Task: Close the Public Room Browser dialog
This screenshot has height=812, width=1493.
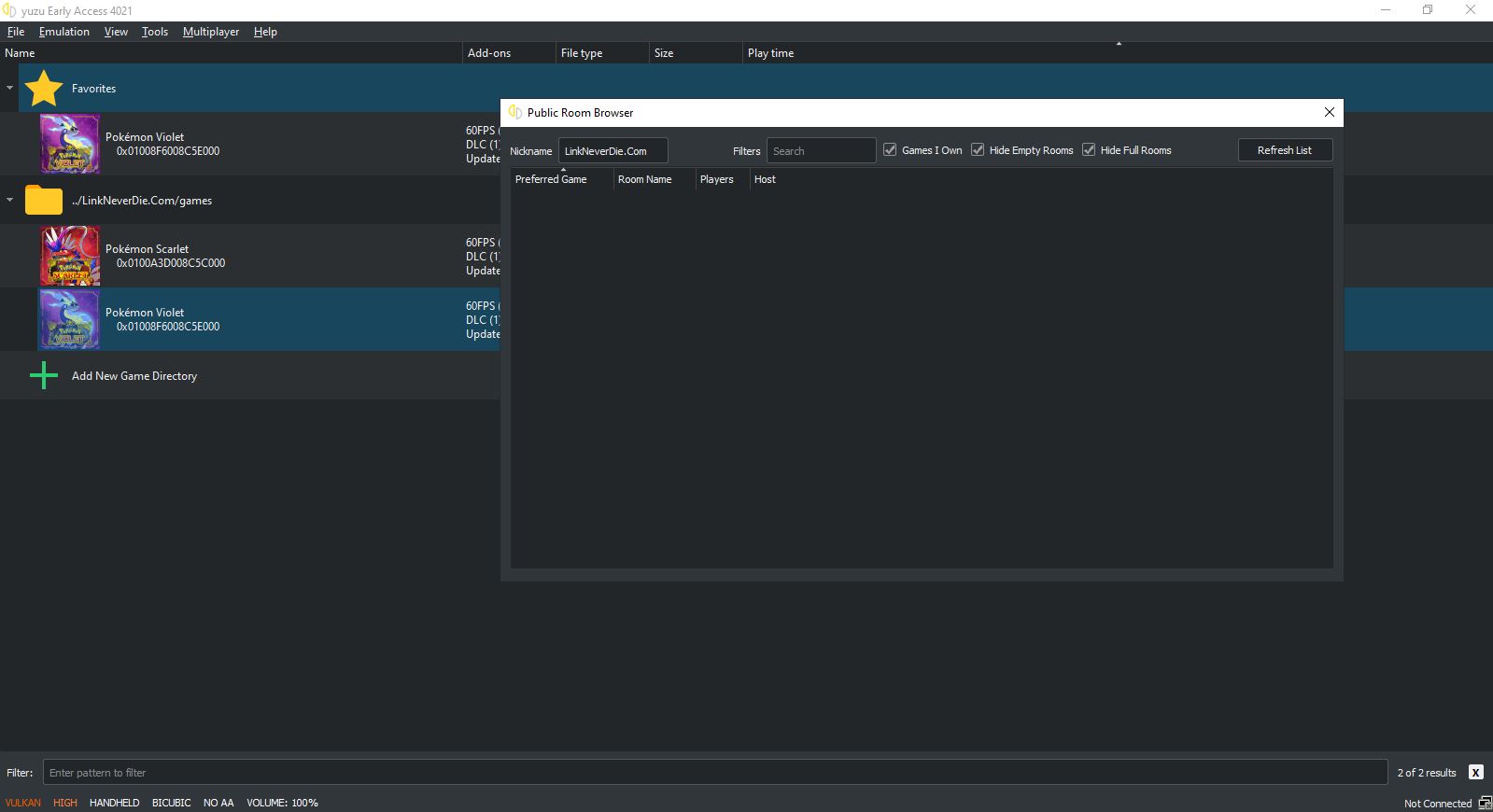Action: click(x=1329, y=112)
